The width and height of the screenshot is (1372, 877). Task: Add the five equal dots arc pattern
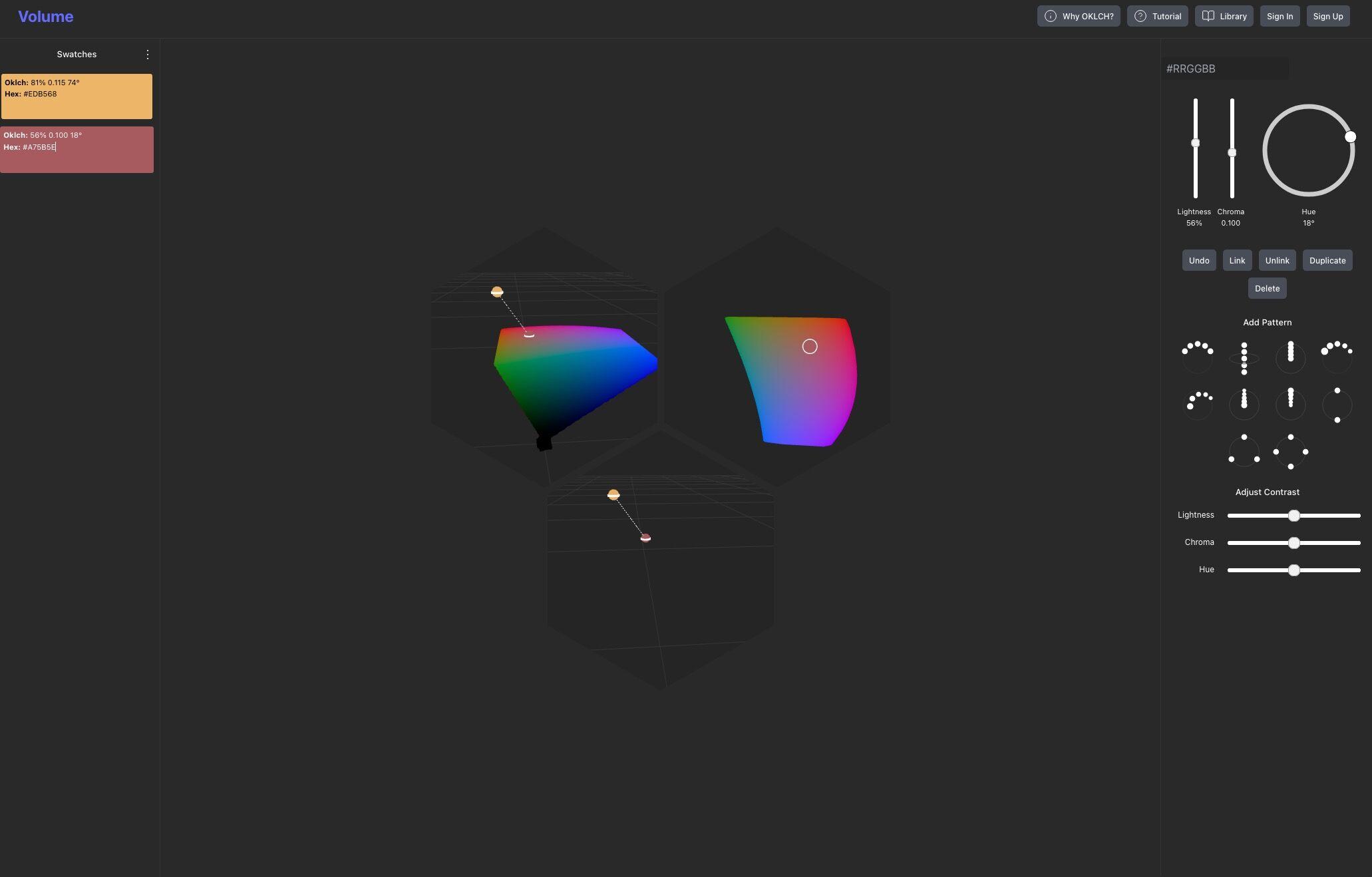(x=1197, y=358)
